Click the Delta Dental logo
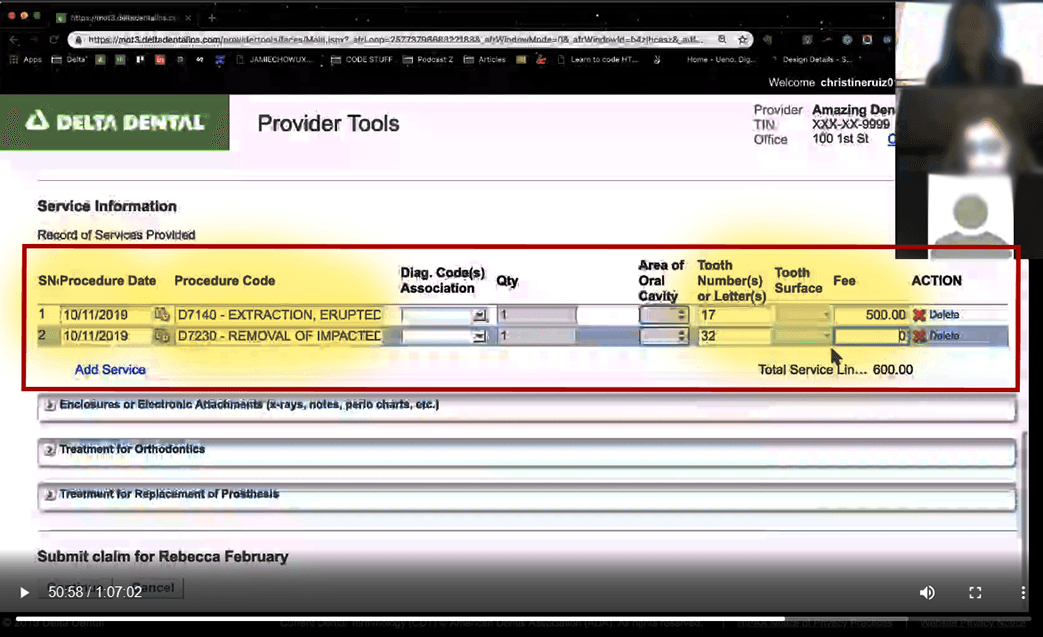 click(x=114, y=122)
